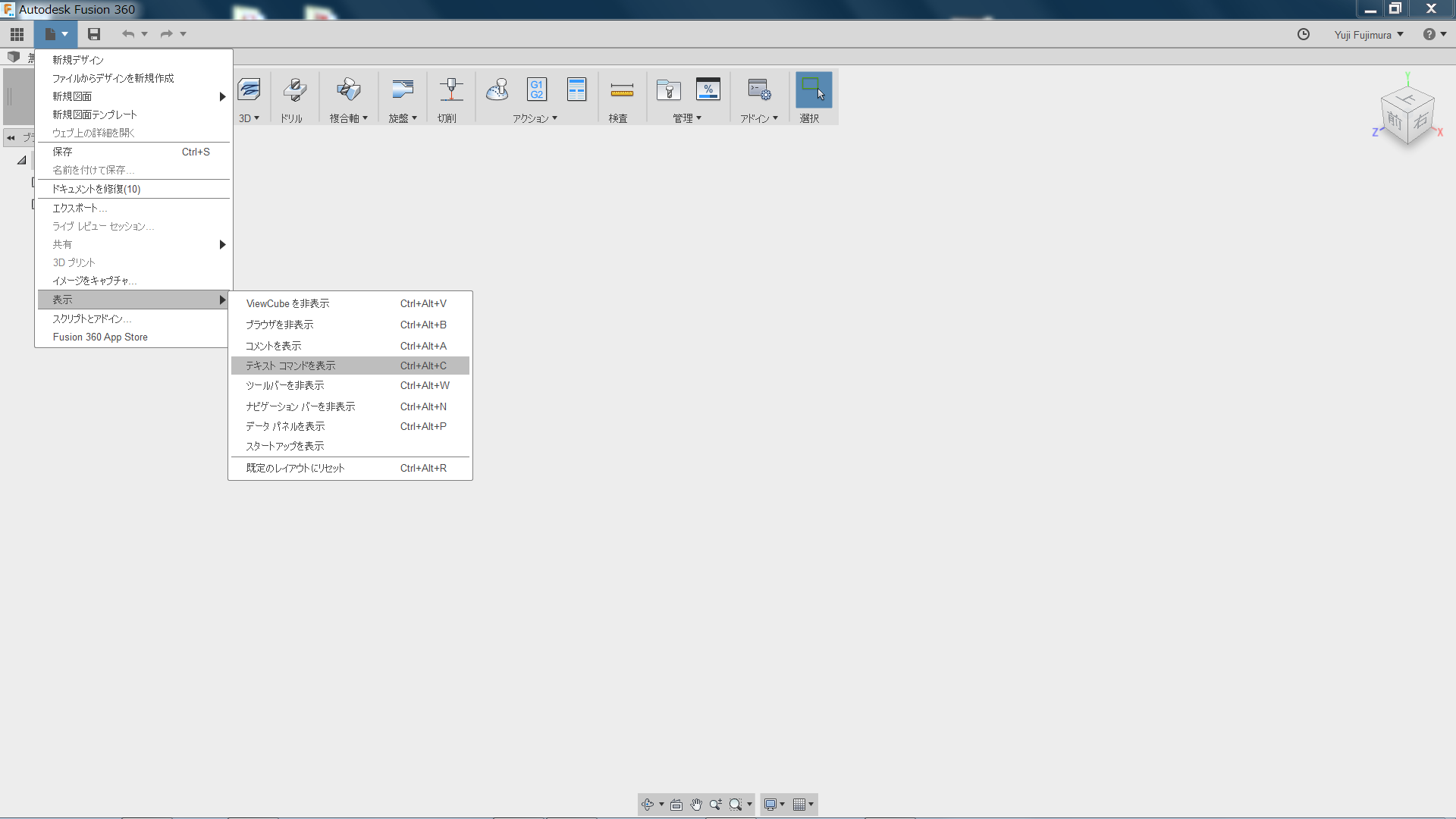Expand the 3D dropdown arrow
Viewport: 1456px width, 819px height.
(x=256, y=118)
